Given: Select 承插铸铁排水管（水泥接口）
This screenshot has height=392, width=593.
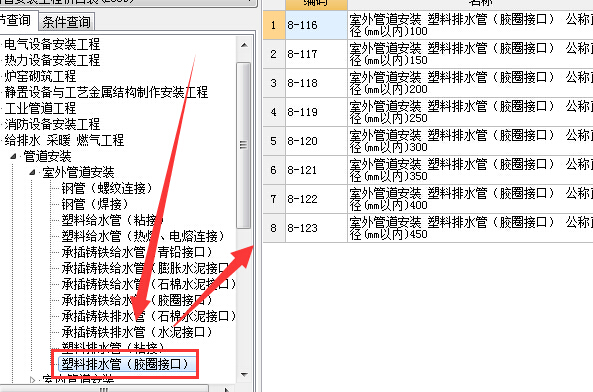Looking at the screenshot, I should tap(137, 332).
